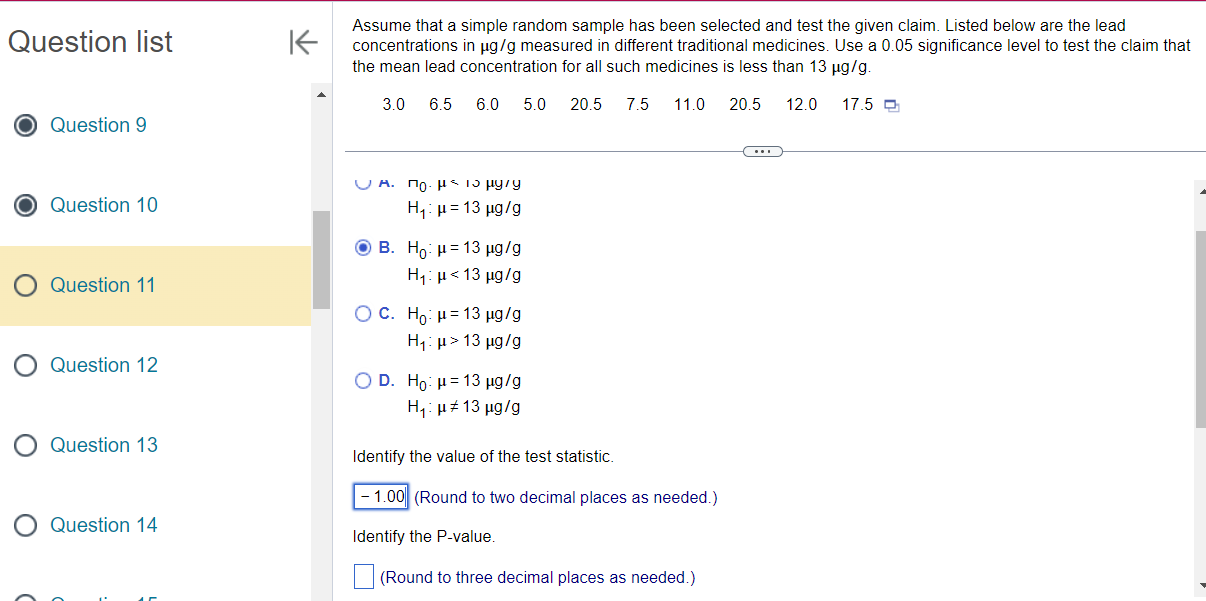Image resolution: width=1206 pixels, height=601 pixels.
Task: Select hypothesis option D
Action: coord(363,380)
